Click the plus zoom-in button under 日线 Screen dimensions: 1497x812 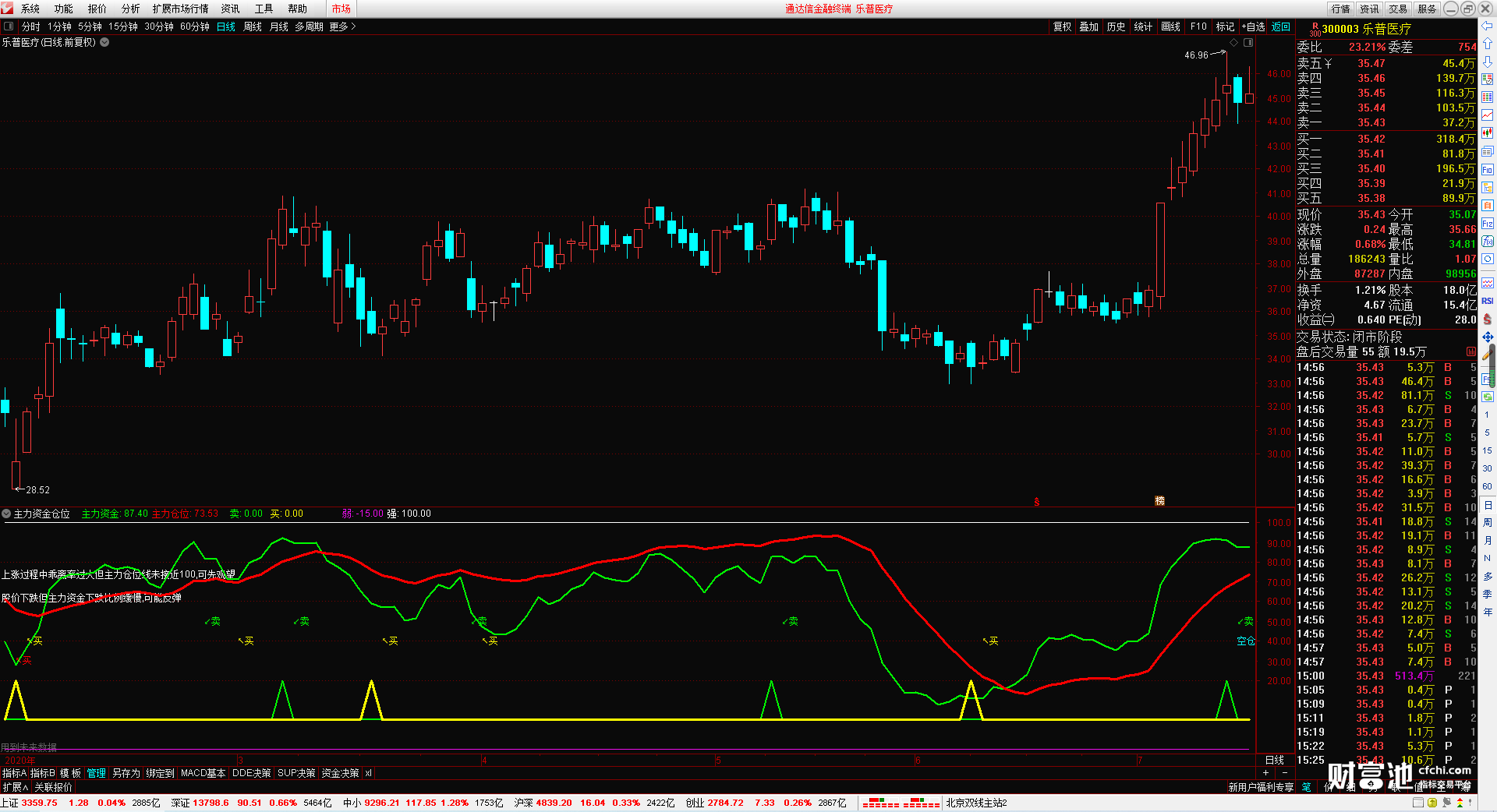click(x=1265, y=772)
